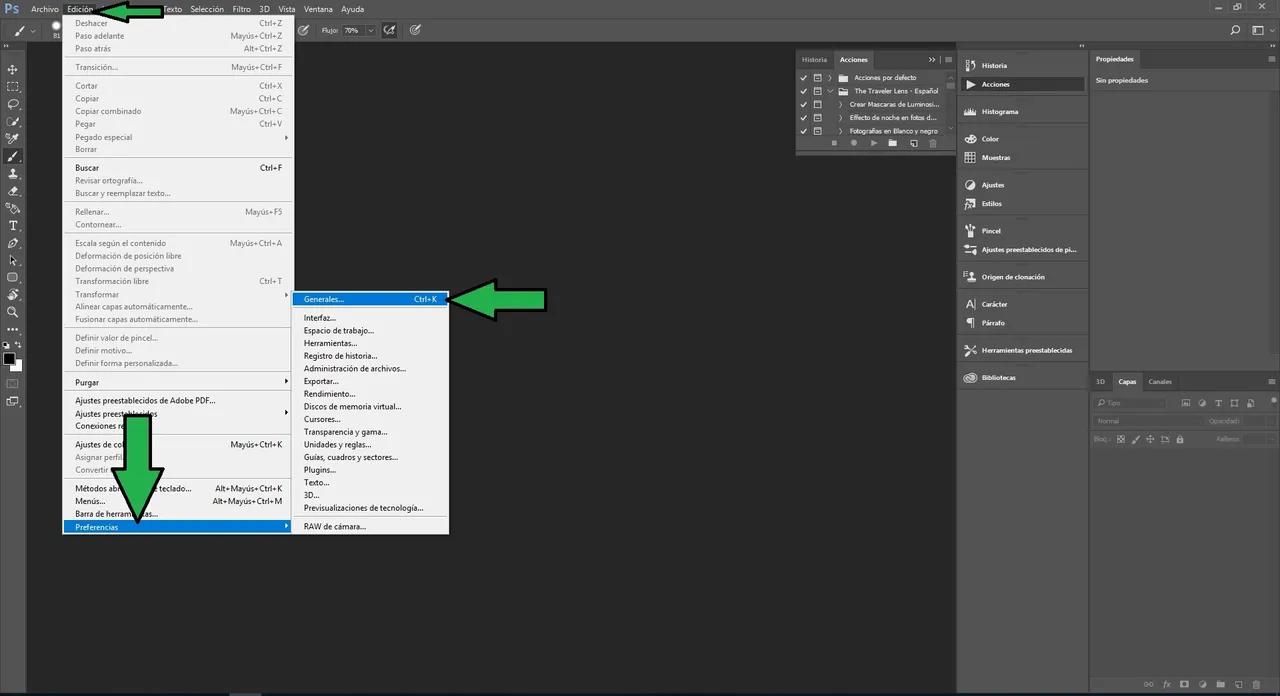1280x696 pixels.
Task: Toggle checkmark for The Traveler Lens set
Action: (x=803, y=91)
